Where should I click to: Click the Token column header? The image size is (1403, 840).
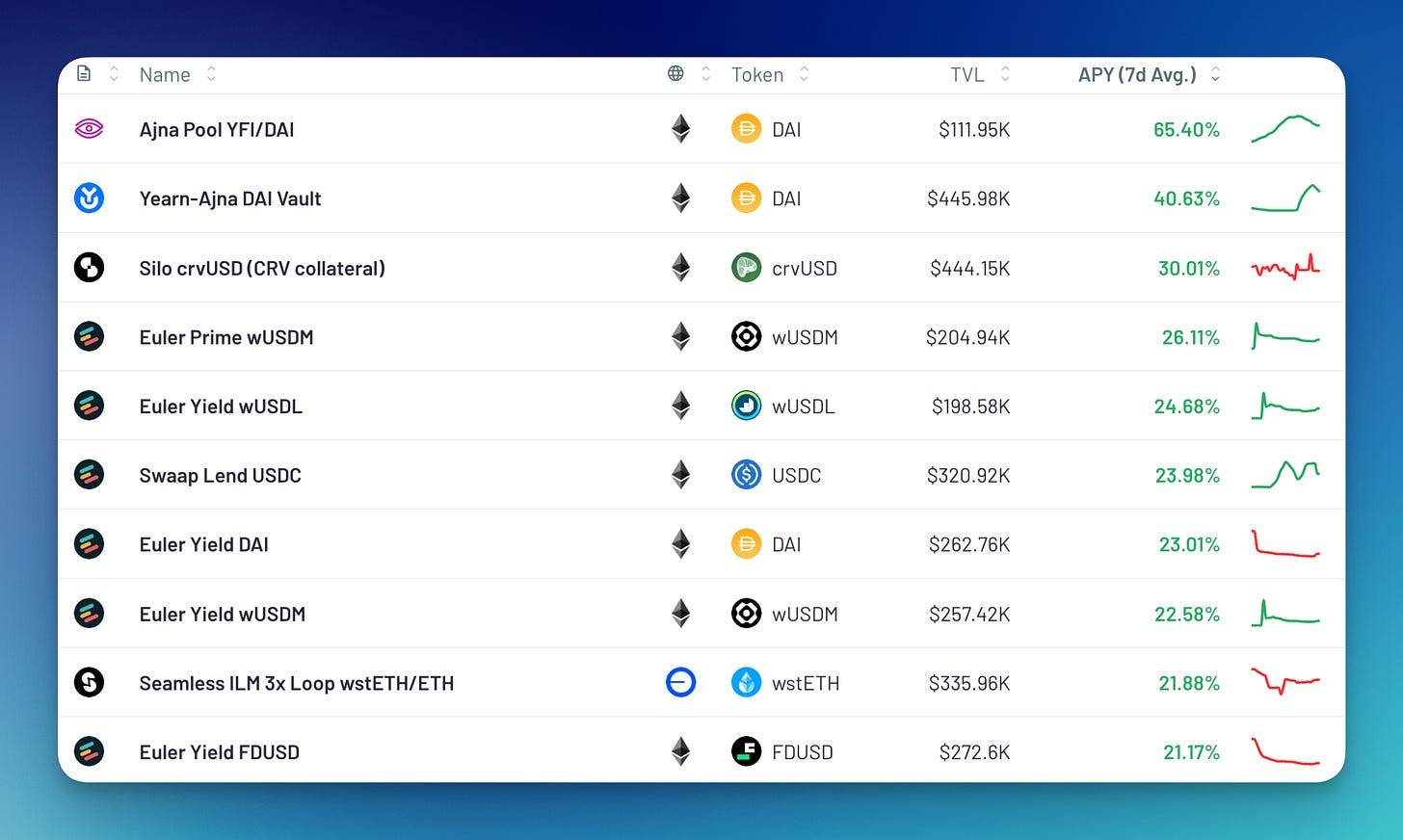point(757,75)
